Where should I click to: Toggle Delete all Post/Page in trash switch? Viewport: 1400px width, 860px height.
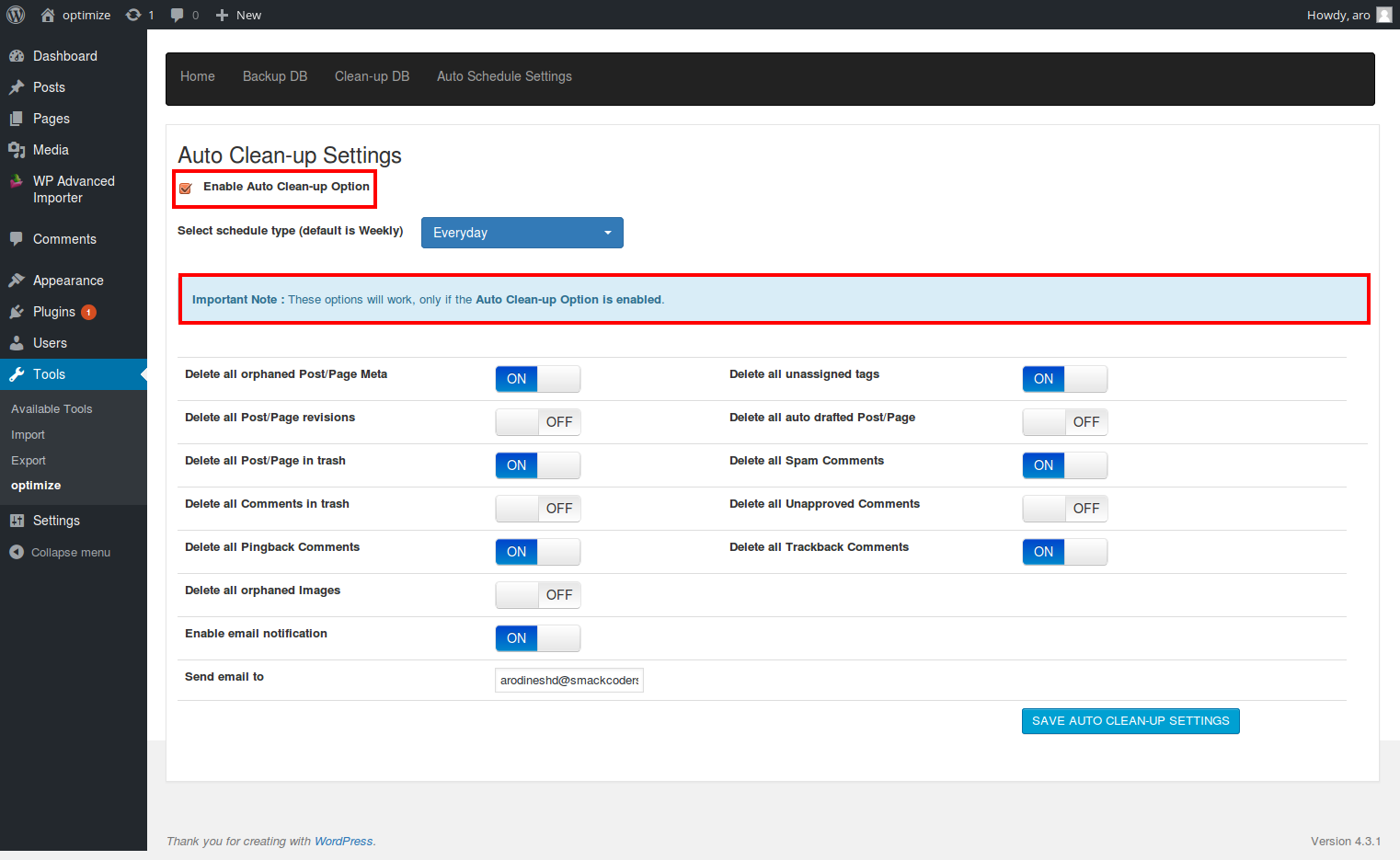(x=538, y=465)
